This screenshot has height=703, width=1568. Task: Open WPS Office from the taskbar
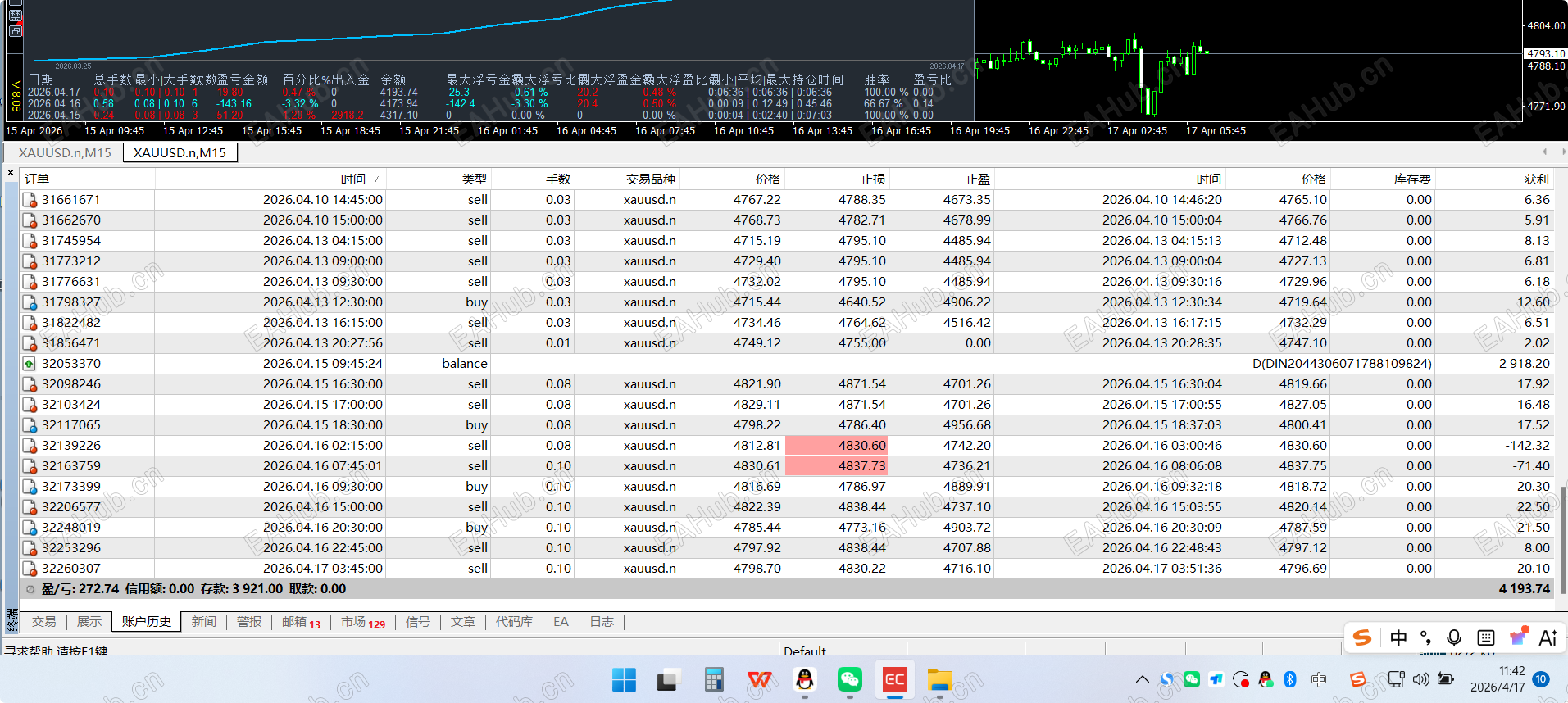tap(760, 679)
